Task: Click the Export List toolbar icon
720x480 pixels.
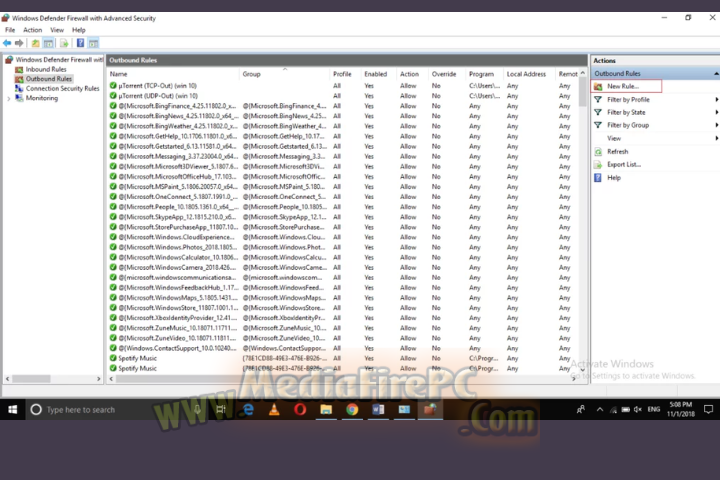Action: coord(64,43)
